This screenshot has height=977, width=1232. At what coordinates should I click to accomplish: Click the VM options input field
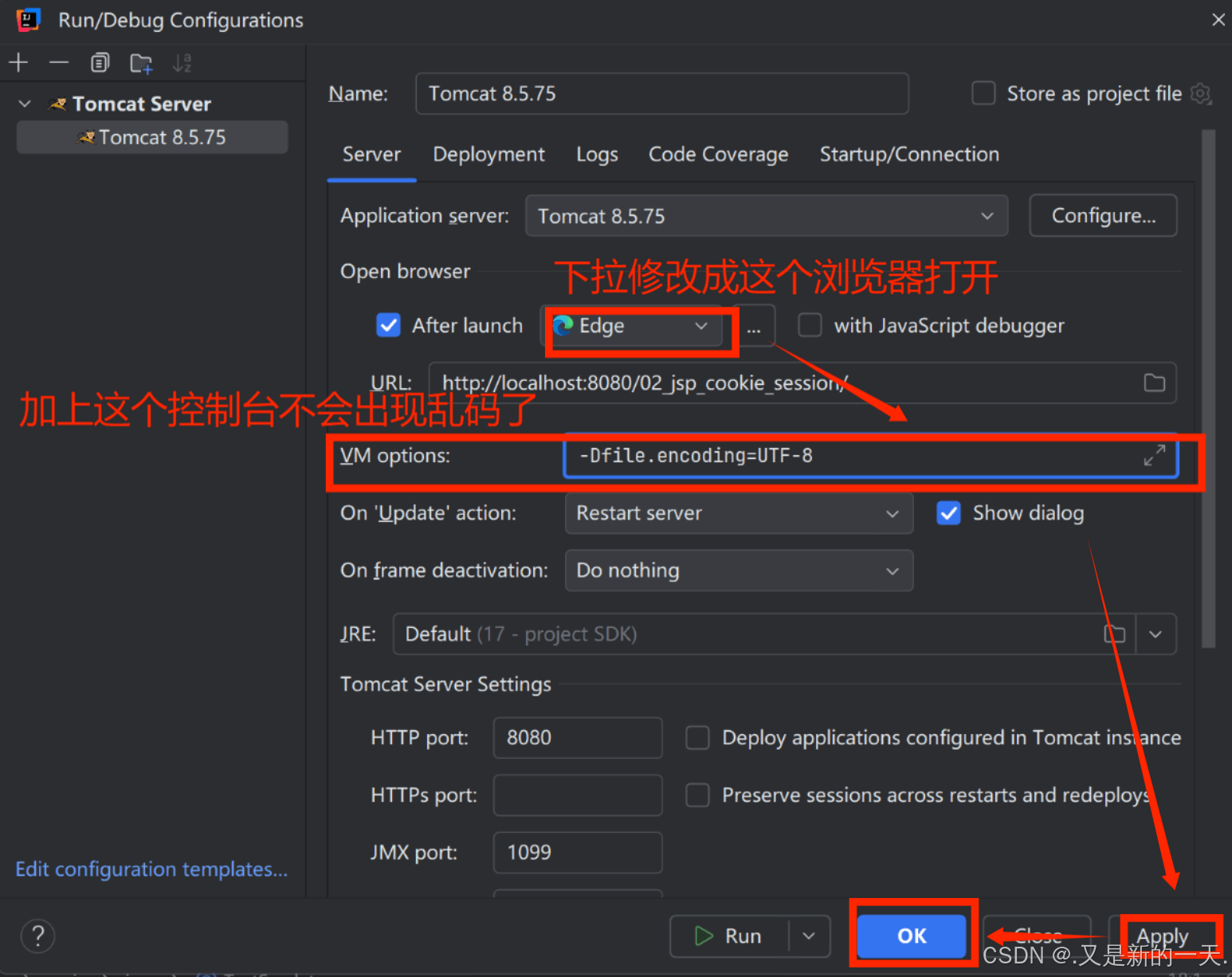tap(871, 455)
